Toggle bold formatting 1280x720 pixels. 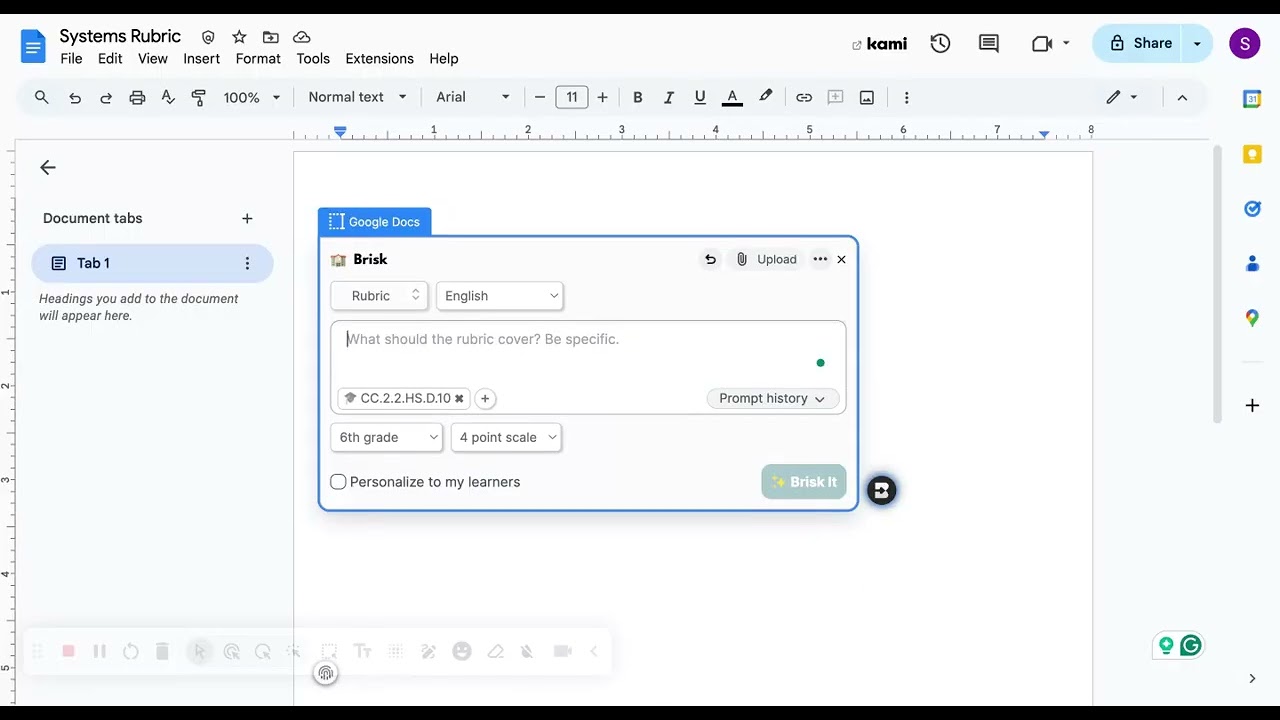click(637, 97)
